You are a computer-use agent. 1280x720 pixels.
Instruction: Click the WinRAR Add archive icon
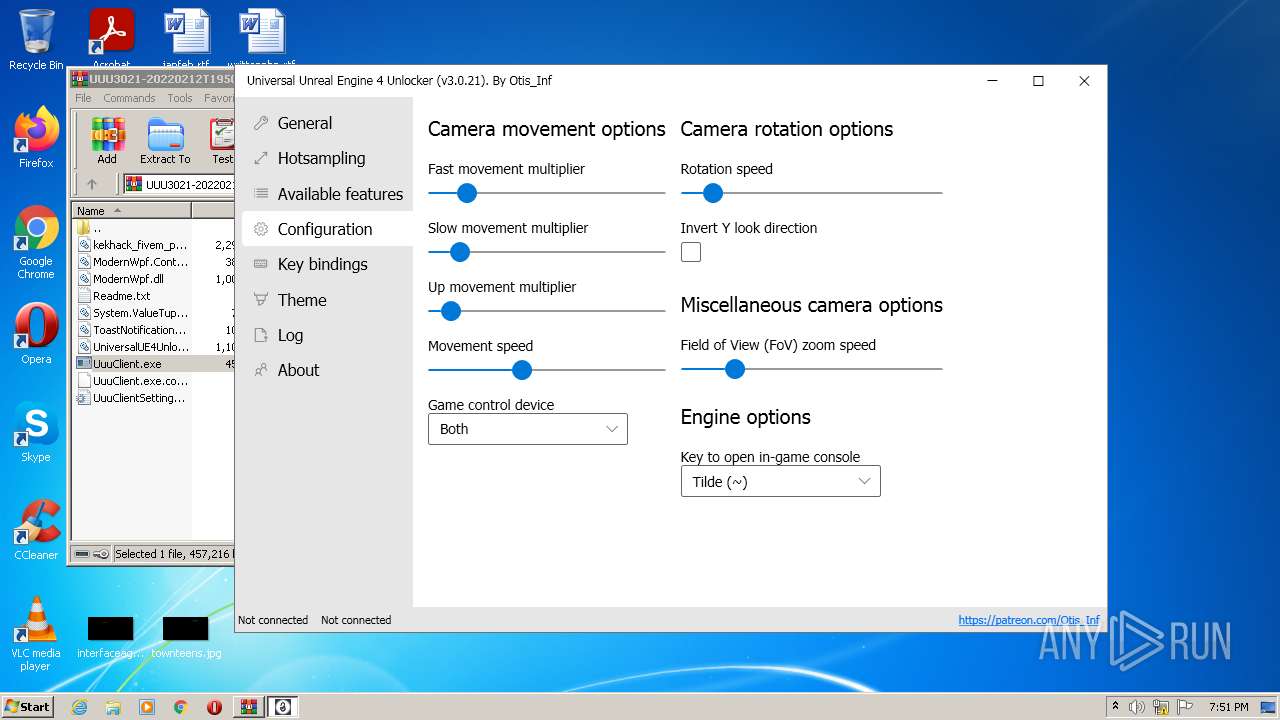107,141
